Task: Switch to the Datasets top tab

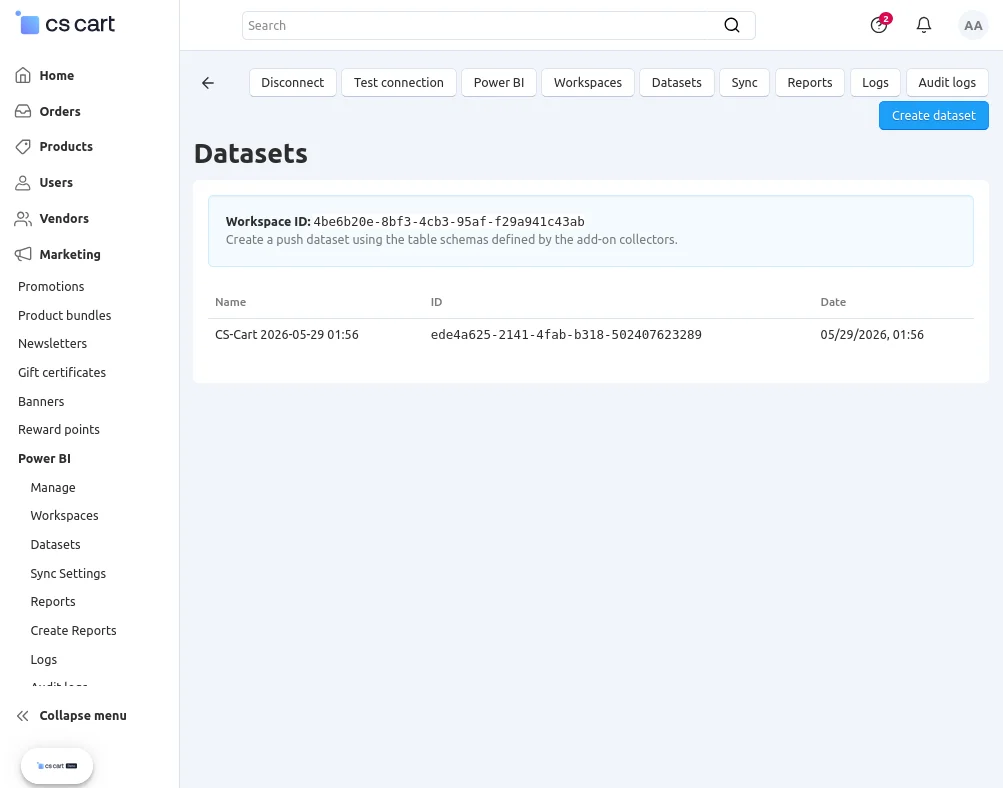Action: point(677,83)
